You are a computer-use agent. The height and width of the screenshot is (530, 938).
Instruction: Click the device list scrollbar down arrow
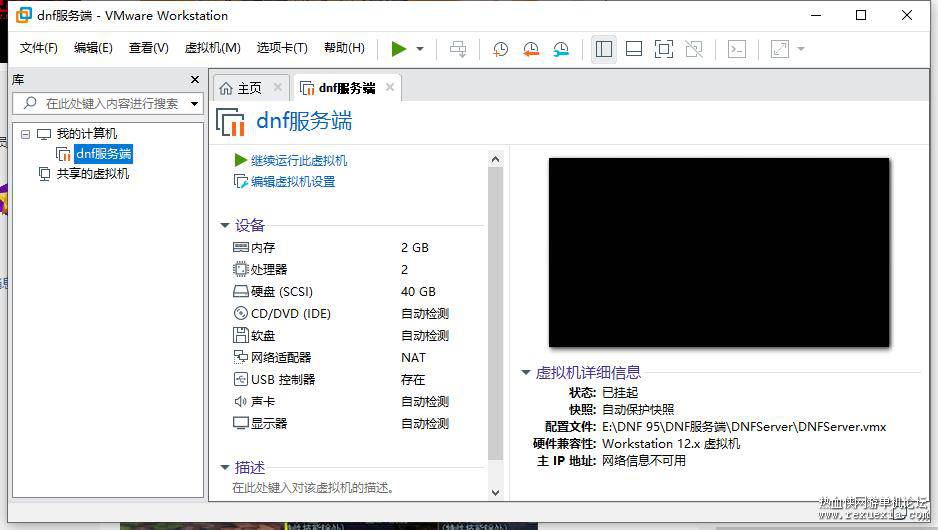[x=495, y=493]
